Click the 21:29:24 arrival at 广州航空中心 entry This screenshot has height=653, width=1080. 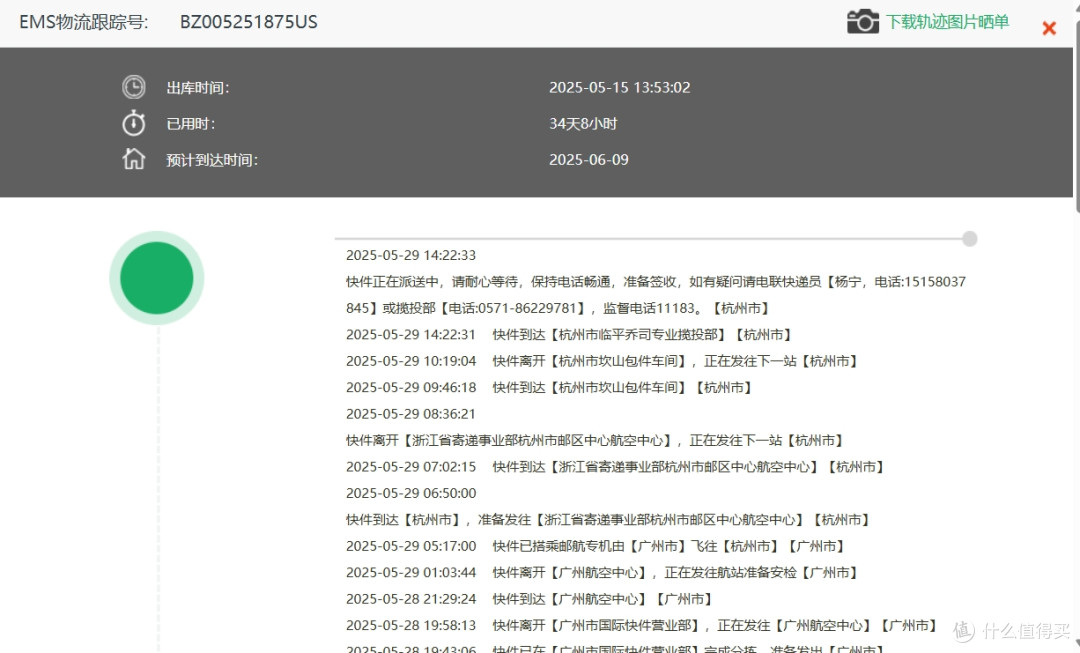click(x=529, y=599)
